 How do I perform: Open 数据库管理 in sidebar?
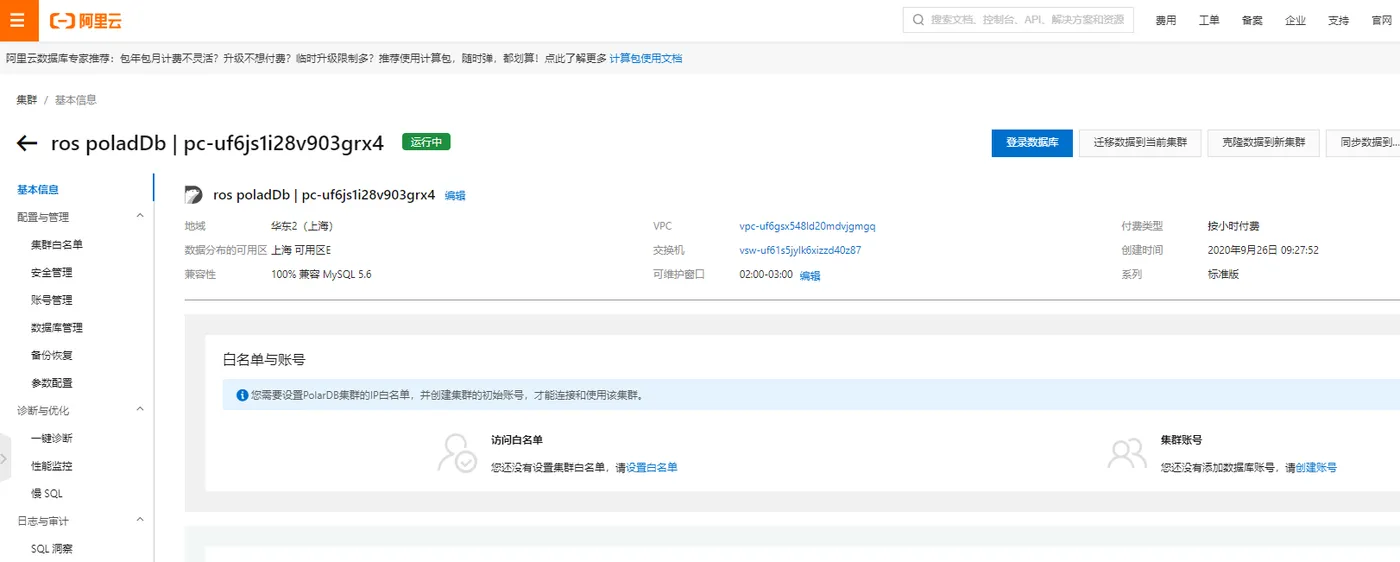click(57, 327)
